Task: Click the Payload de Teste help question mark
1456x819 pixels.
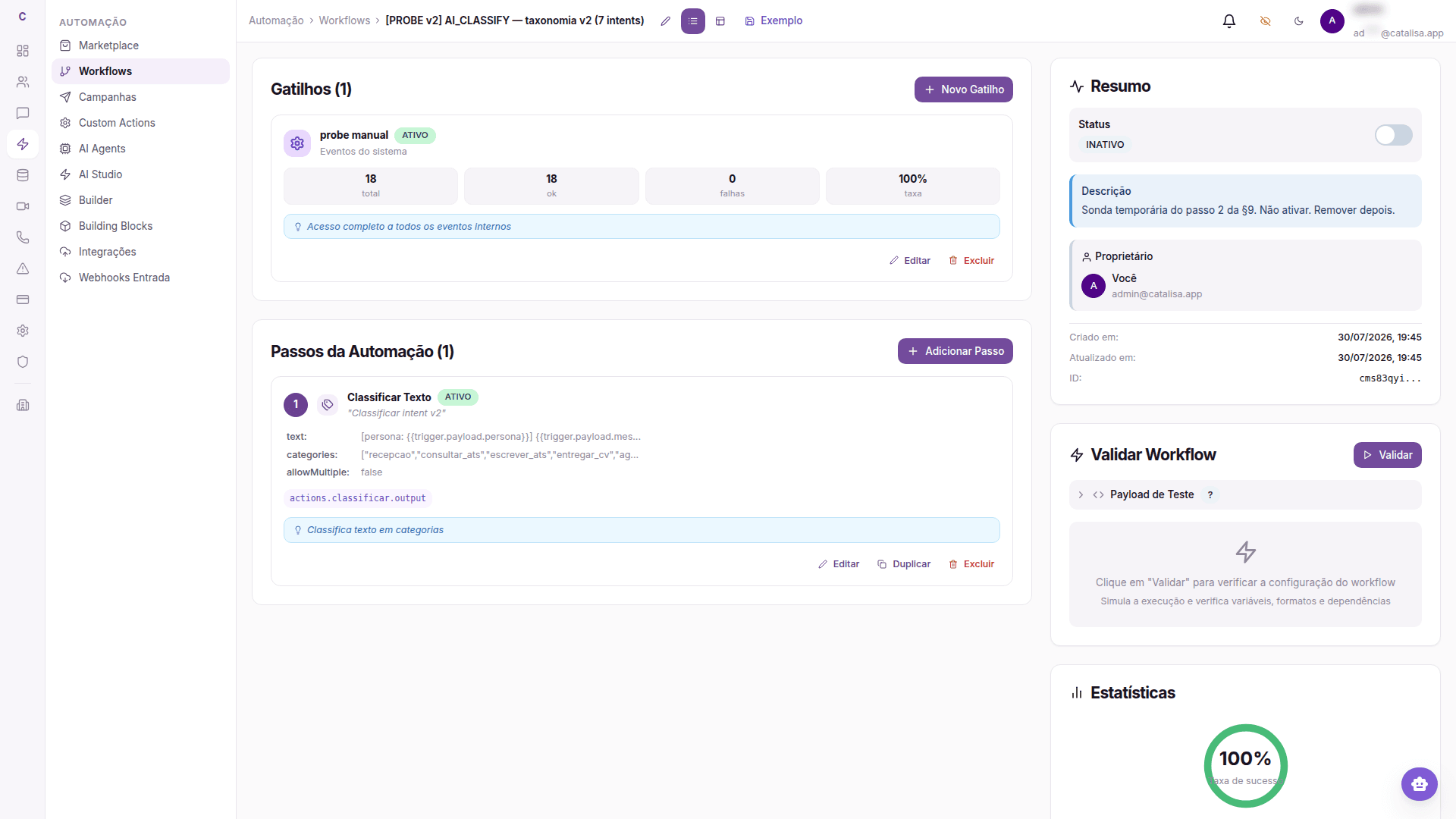Action: click(1210, 495)
